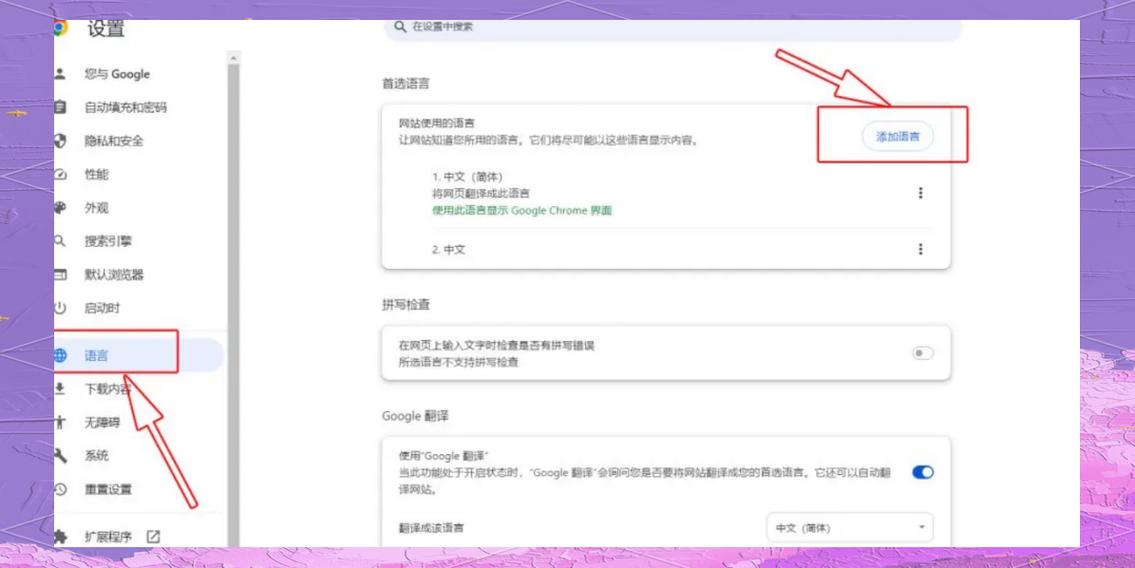Open 隐私和安全 settings
The width and height of the screenshot is (1135, 568).
(x=114, y=140)
